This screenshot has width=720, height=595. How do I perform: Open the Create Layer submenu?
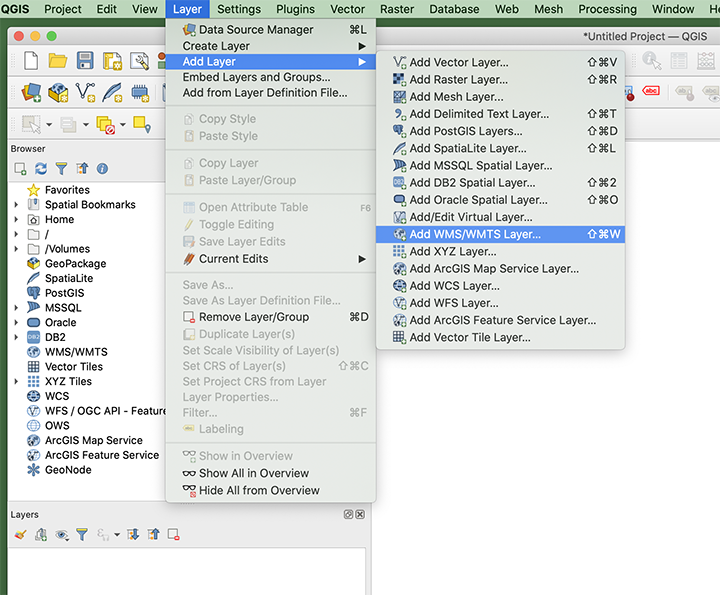tap(270, 46)
